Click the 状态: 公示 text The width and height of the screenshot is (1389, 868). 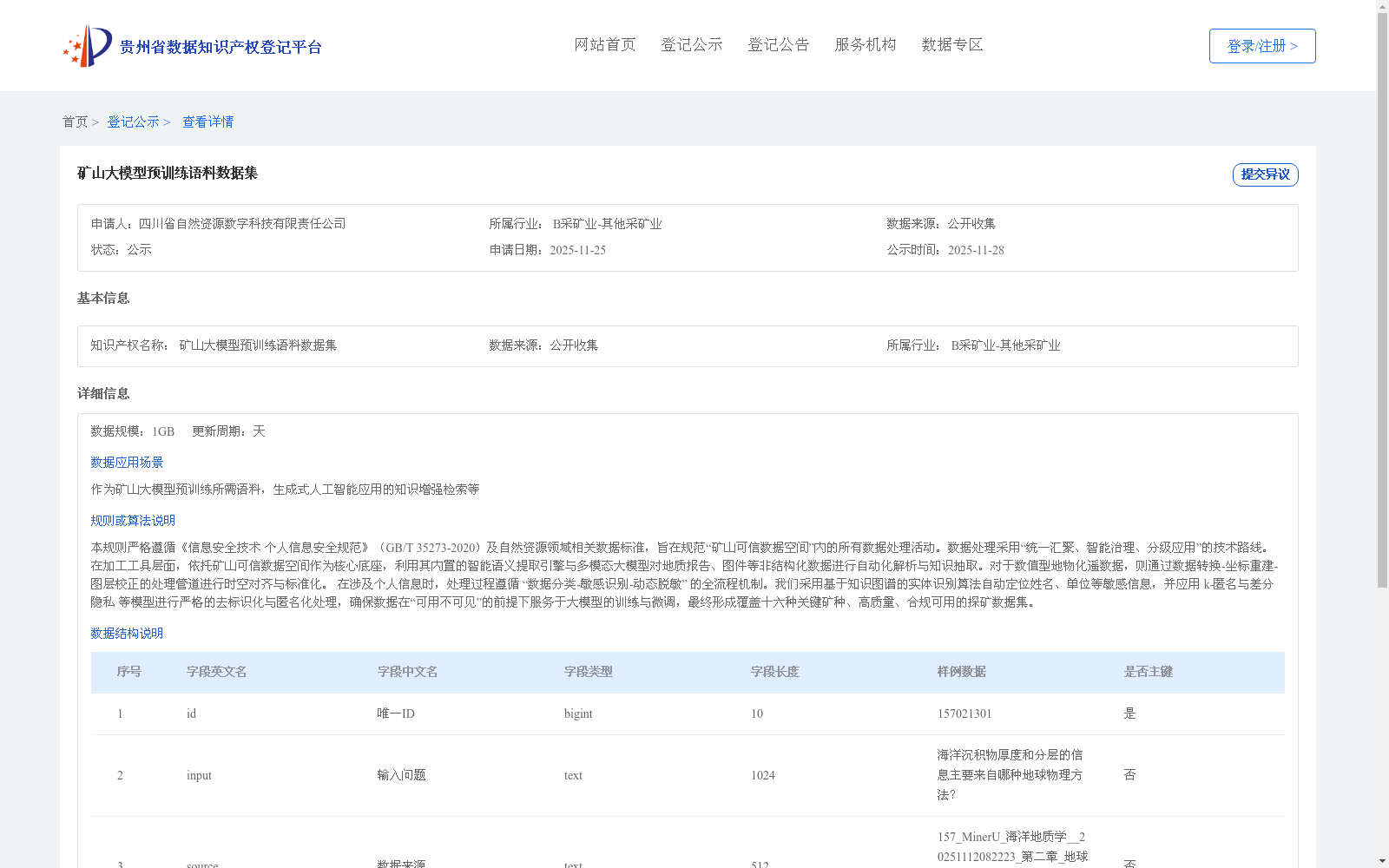coord(122,250)
